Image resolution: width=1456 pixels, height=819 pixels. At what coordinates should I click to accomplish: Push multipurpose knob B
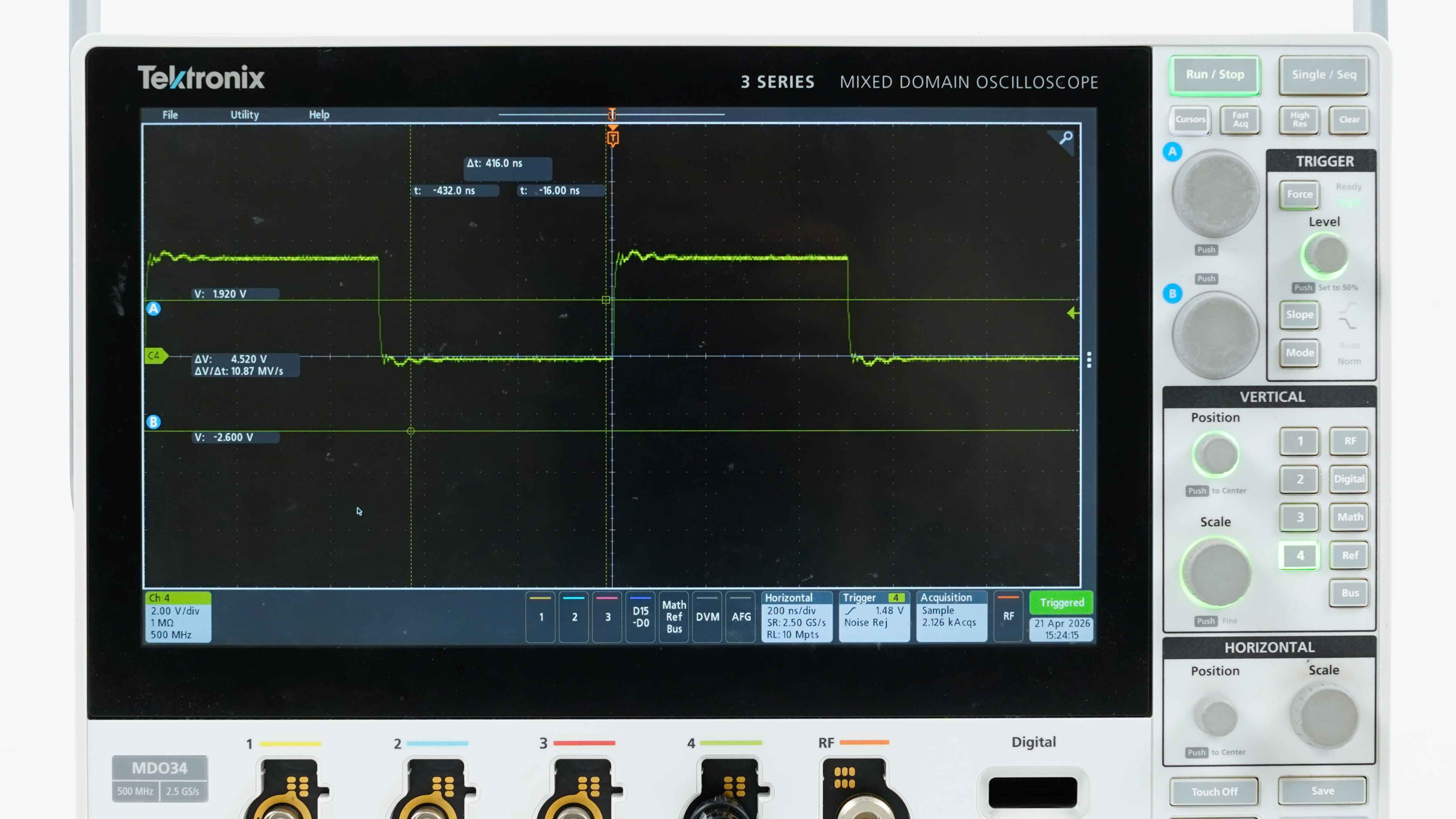click(1215, 335)
